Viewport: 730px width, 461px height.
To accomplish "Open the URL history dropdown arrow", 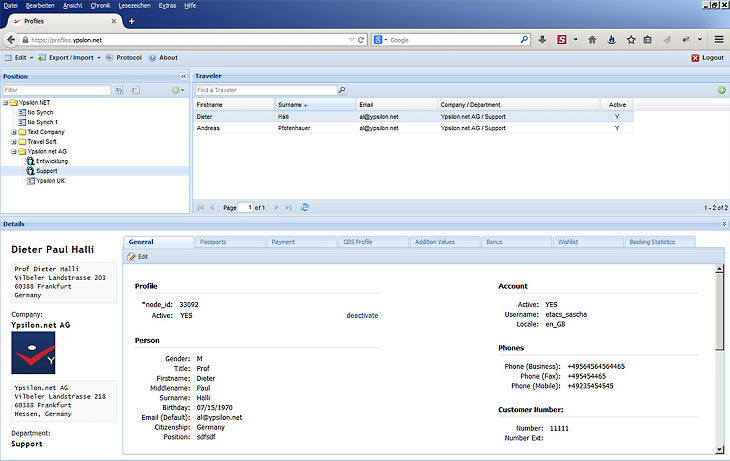I will coord(351,40).
